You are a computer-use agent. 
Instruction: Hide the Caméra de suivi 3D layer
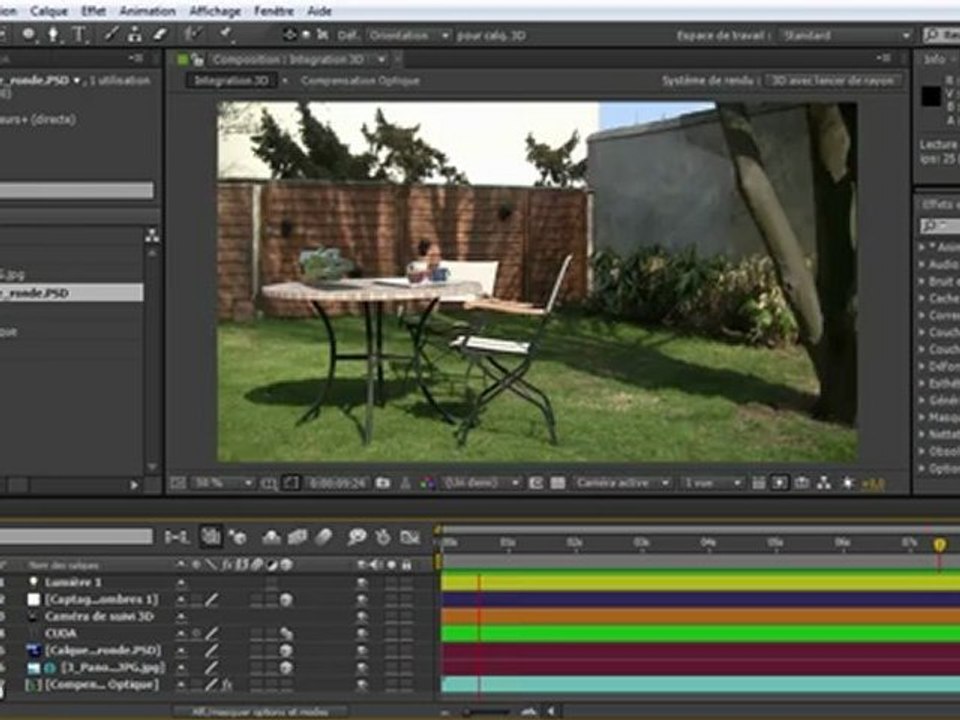point(362,617)
